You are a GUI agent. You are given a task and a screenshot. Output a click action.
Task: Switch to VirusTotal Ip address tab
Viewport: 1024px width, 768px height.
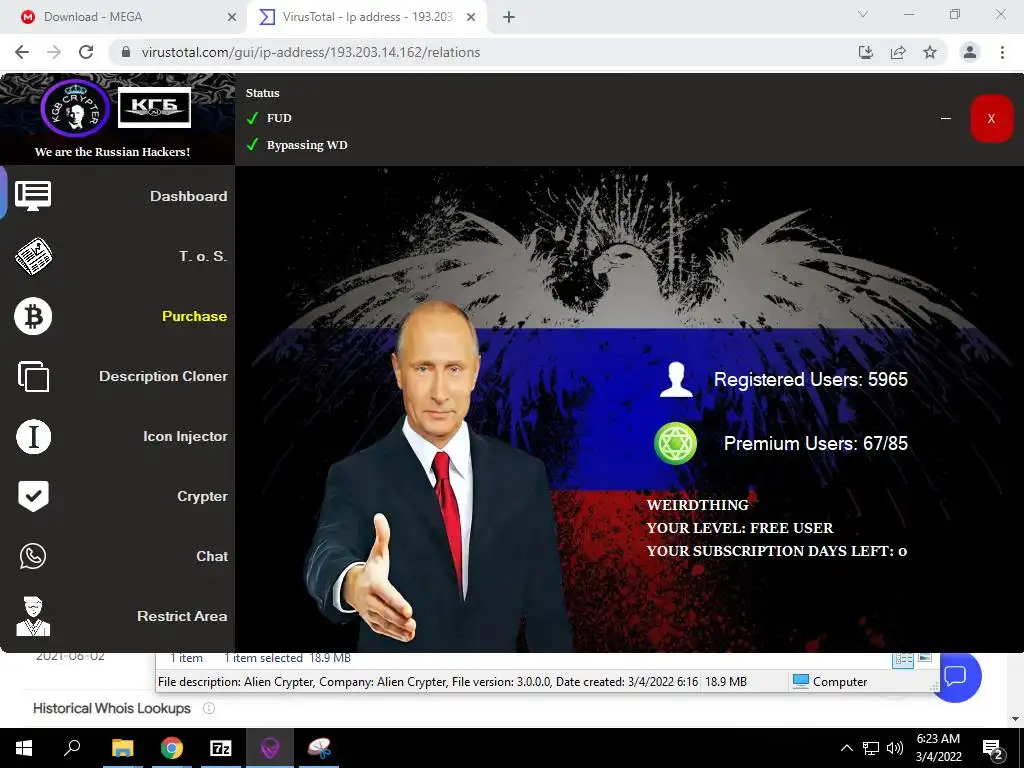click(366, 17)
